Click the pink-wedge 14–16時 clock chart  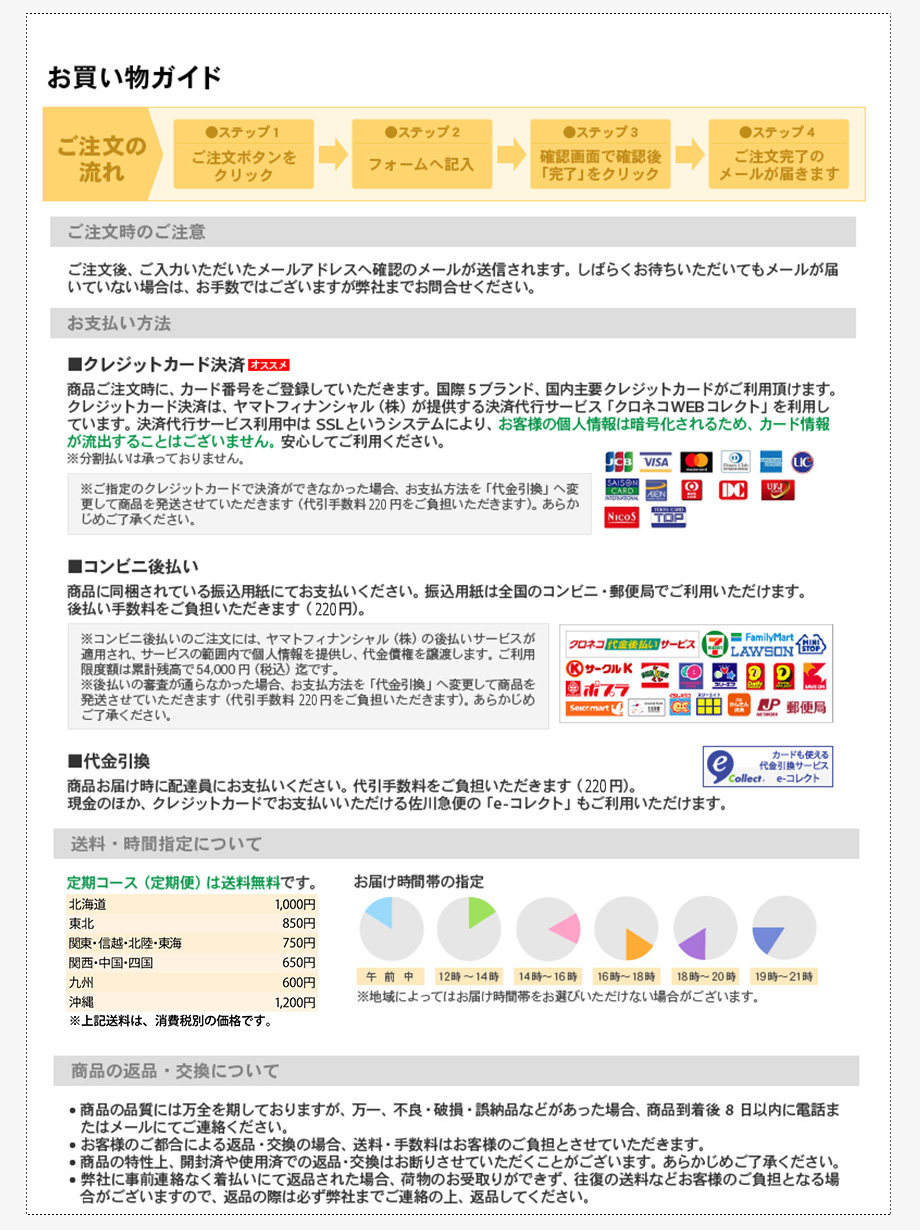click(x=548, y=928)
